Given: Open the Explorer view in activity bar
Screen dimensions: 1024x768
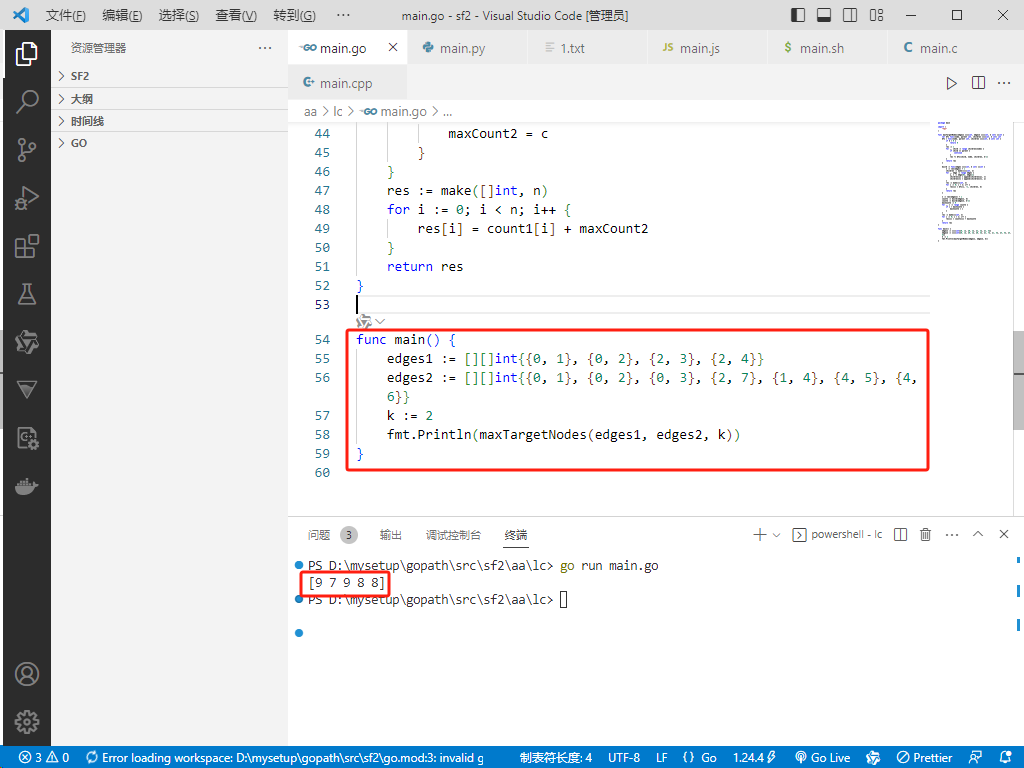Looking at the screenshot, I should click(x=27, y=54).
